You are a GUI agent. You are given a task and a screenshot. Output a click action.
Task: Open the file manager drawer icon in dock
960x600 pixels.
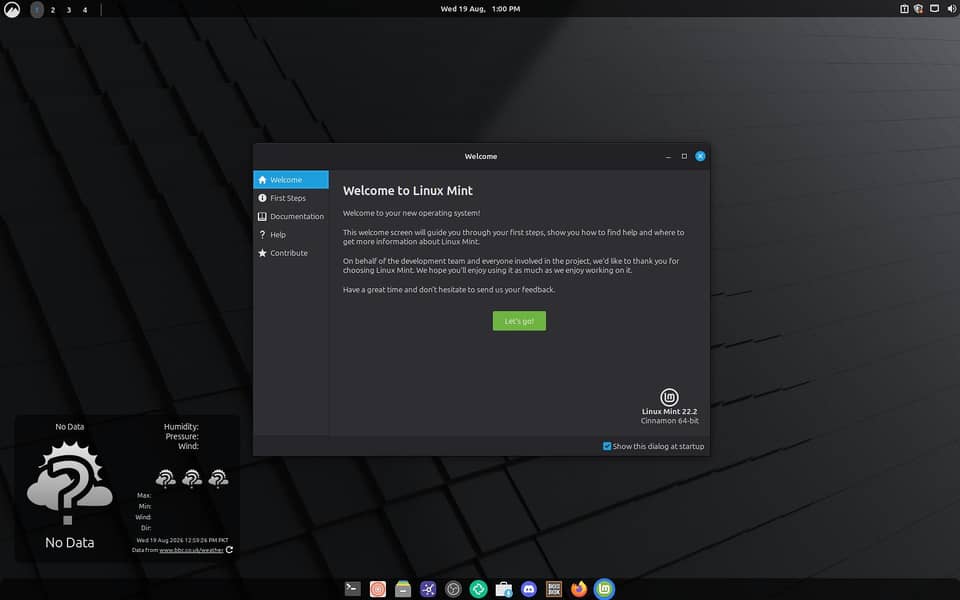[403, 589]
